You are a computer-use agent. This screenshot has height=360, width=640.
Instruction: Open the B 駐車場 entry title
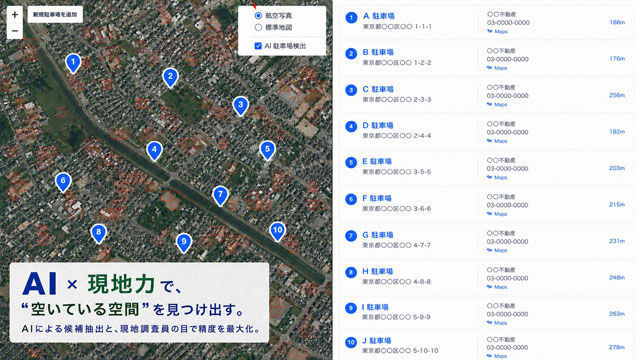coord(378,52)
